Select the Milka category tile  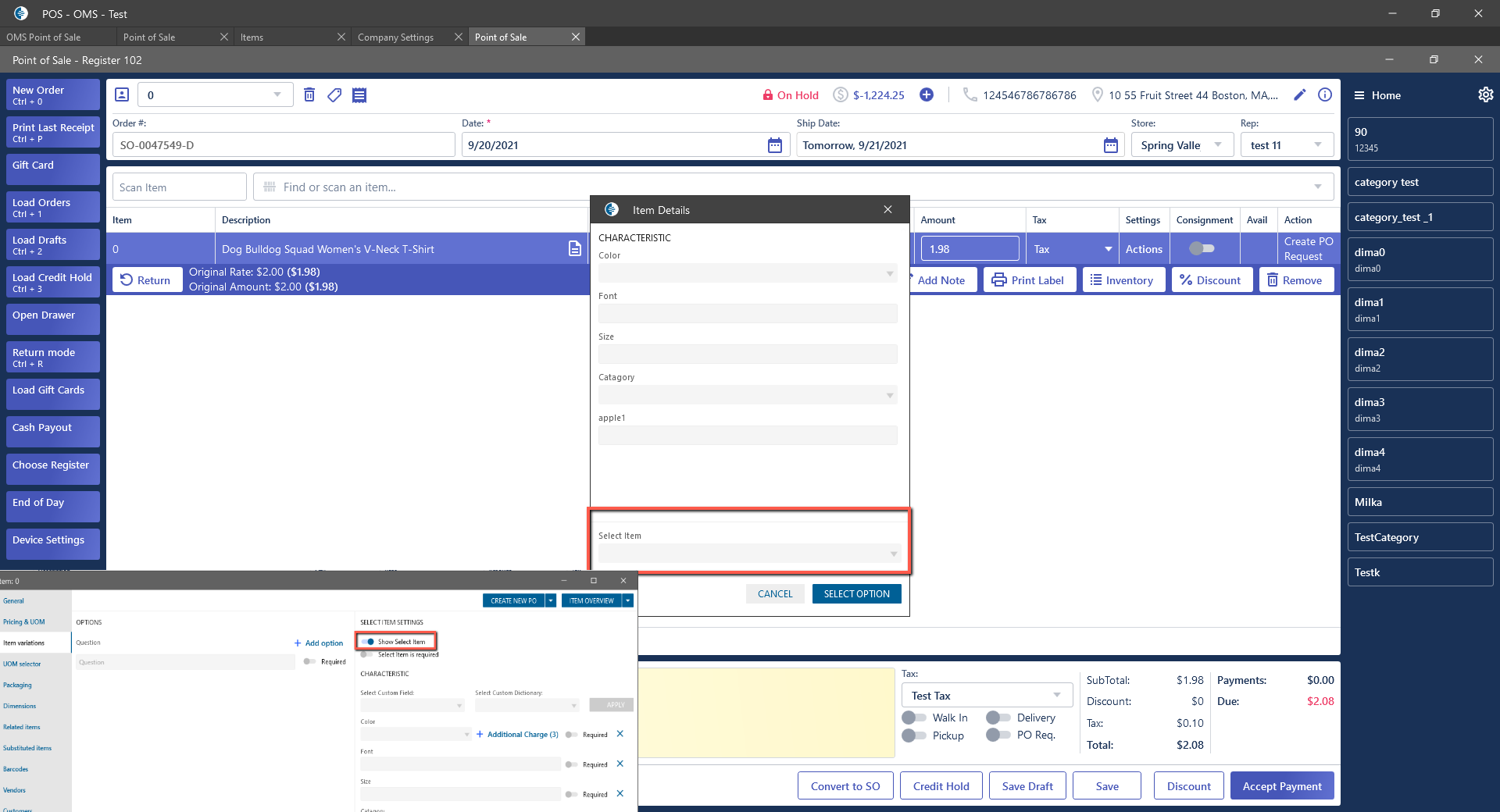[x=1420, y=502]
